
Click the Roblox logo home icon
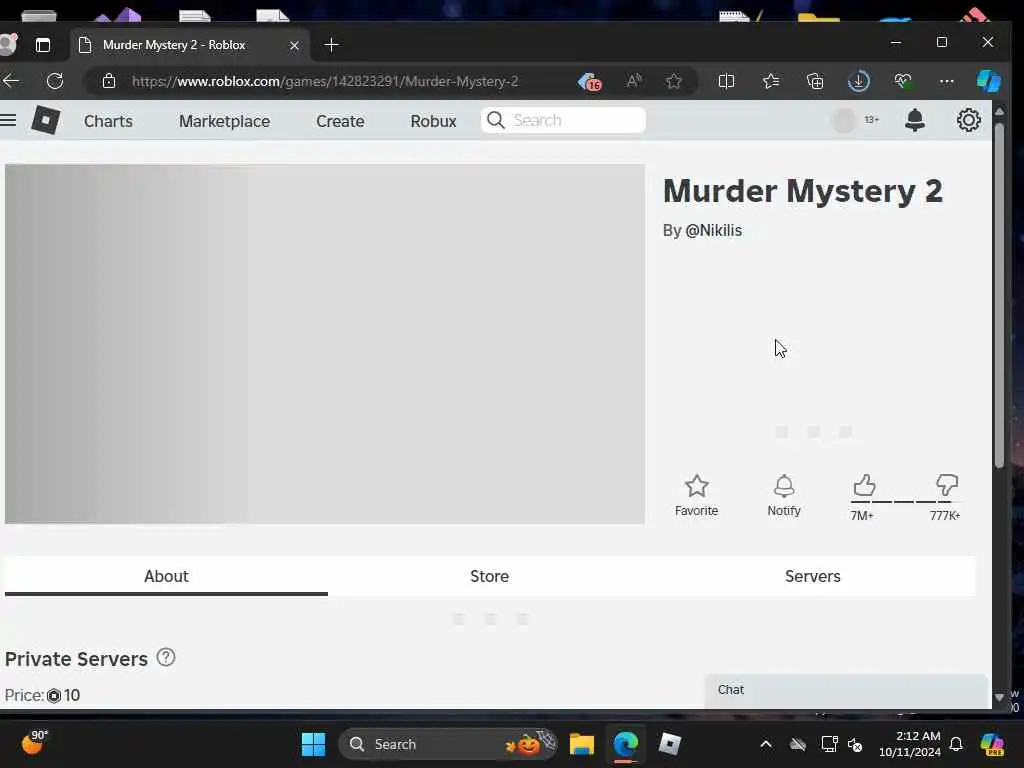(46, 120)
